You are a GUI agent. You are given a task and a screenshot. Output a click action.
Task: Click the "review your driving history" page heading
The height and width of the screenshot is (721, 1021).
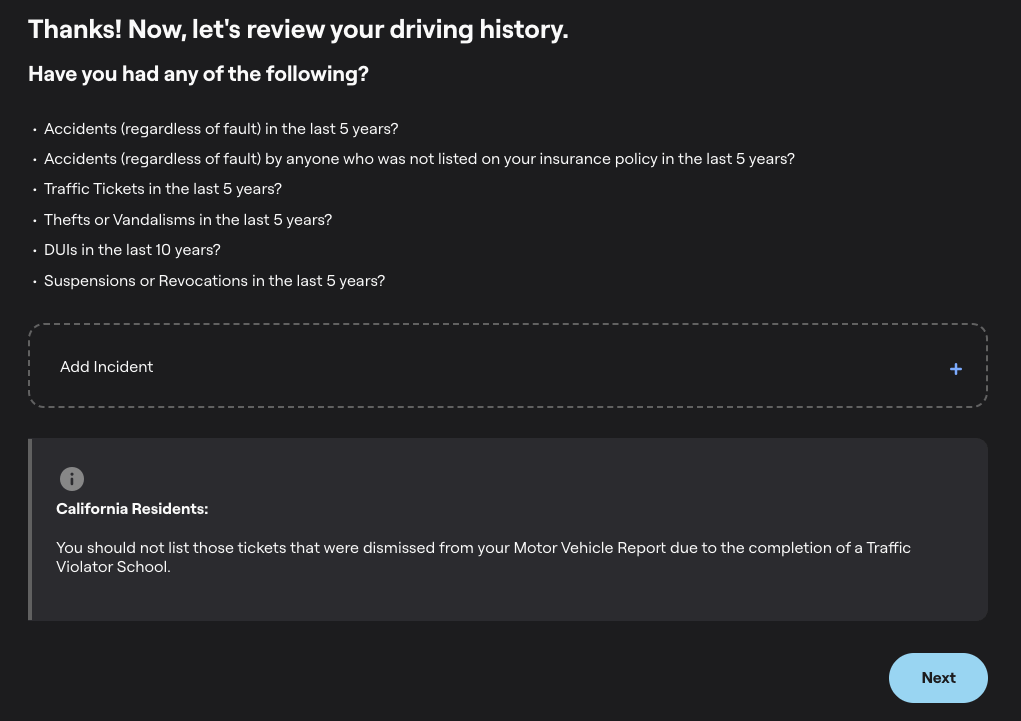pos(298,30)
